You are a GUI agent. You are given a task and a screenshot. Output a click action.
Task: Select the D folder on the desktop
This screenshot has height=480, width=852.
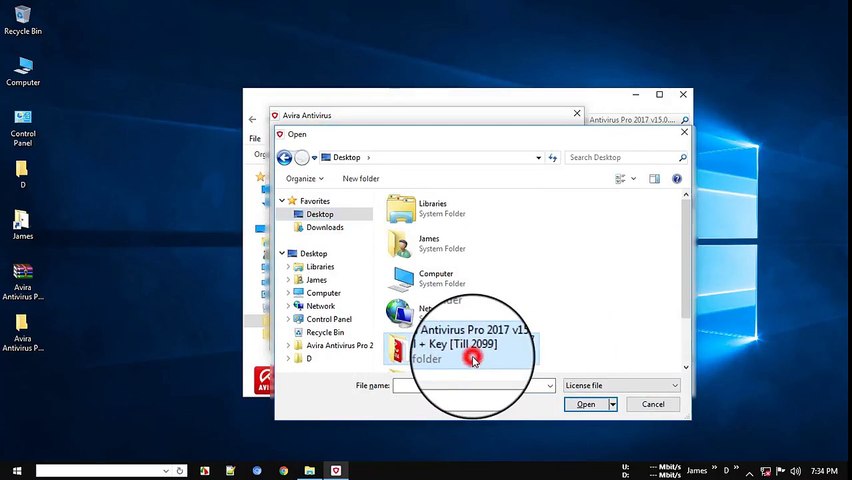(22, 174)
